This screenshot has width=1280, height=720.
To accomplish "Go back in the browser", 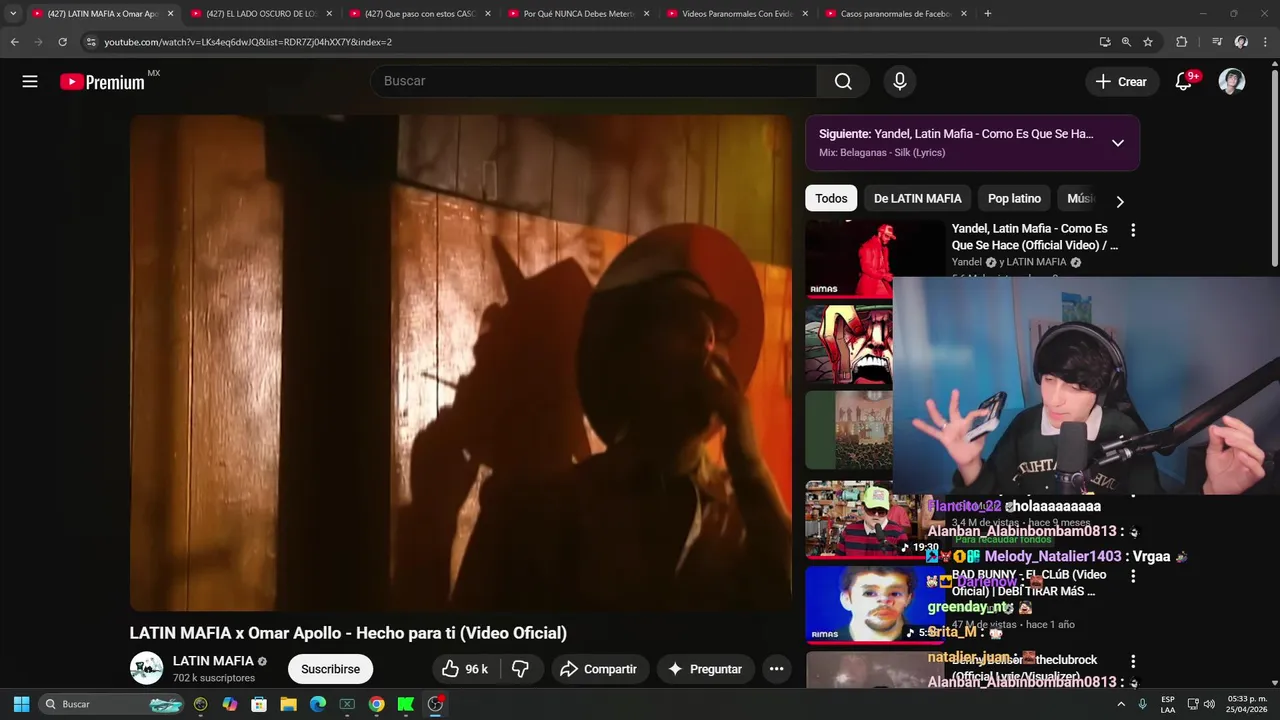I will [14, 42].
